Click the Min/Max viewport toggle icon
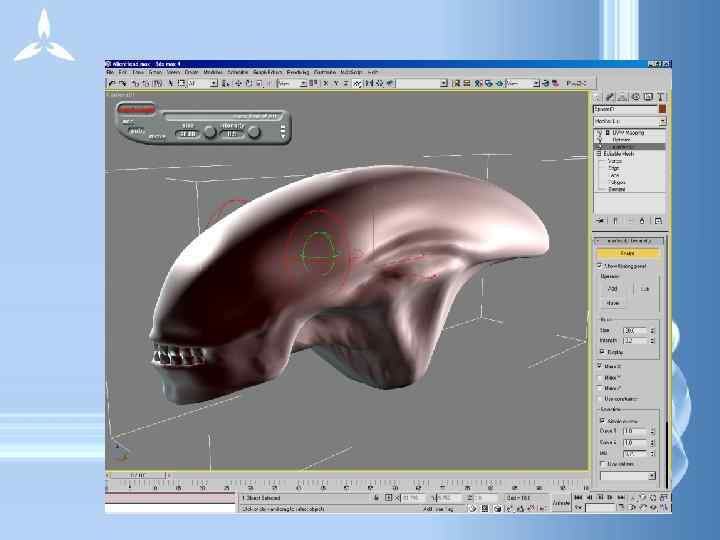The width and height of the screenshot is (720, 540). point(664,507)
